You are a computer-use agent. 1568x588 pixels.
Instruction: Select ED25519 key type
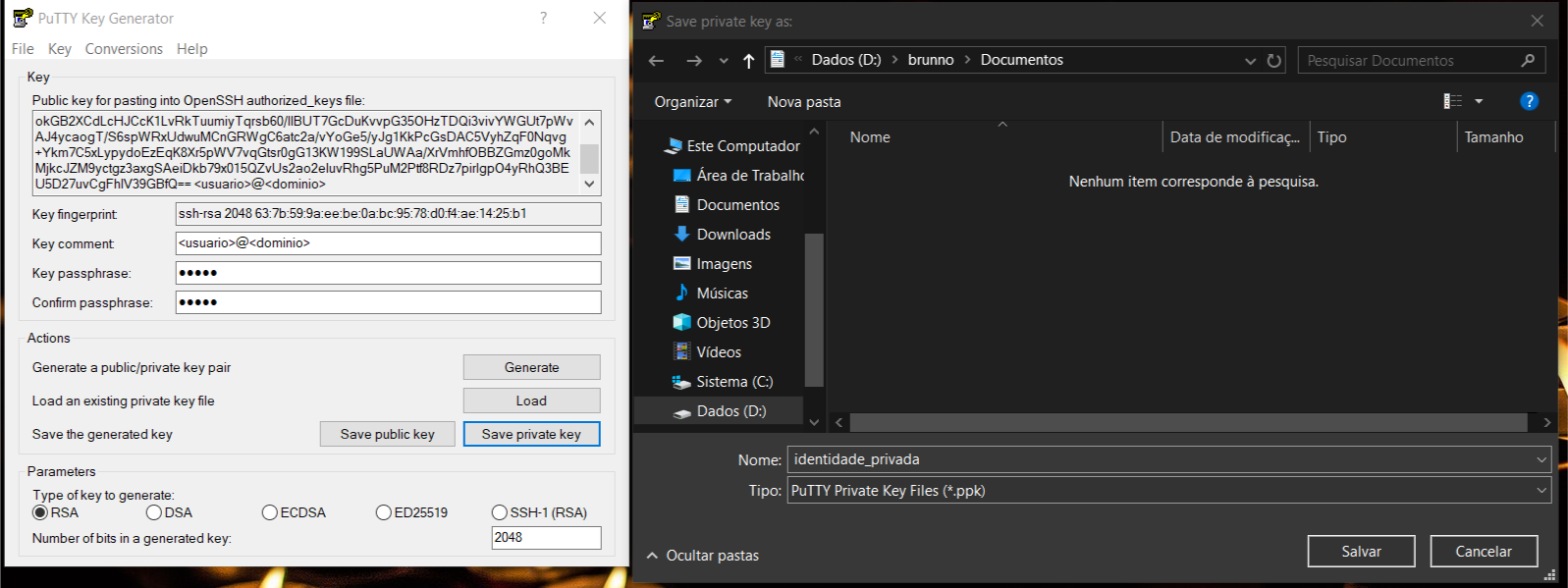point(384,512)
